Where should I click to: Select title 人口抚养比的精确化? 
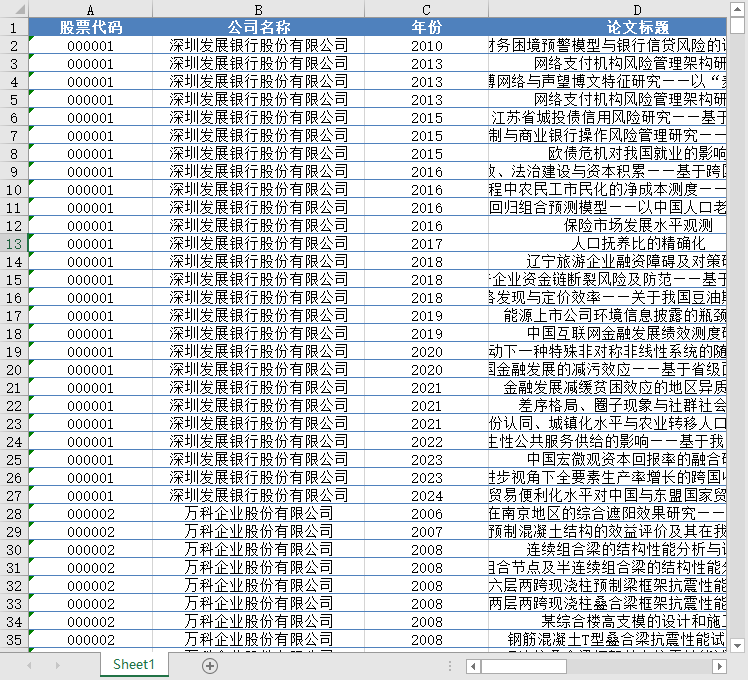click(607, 244)
